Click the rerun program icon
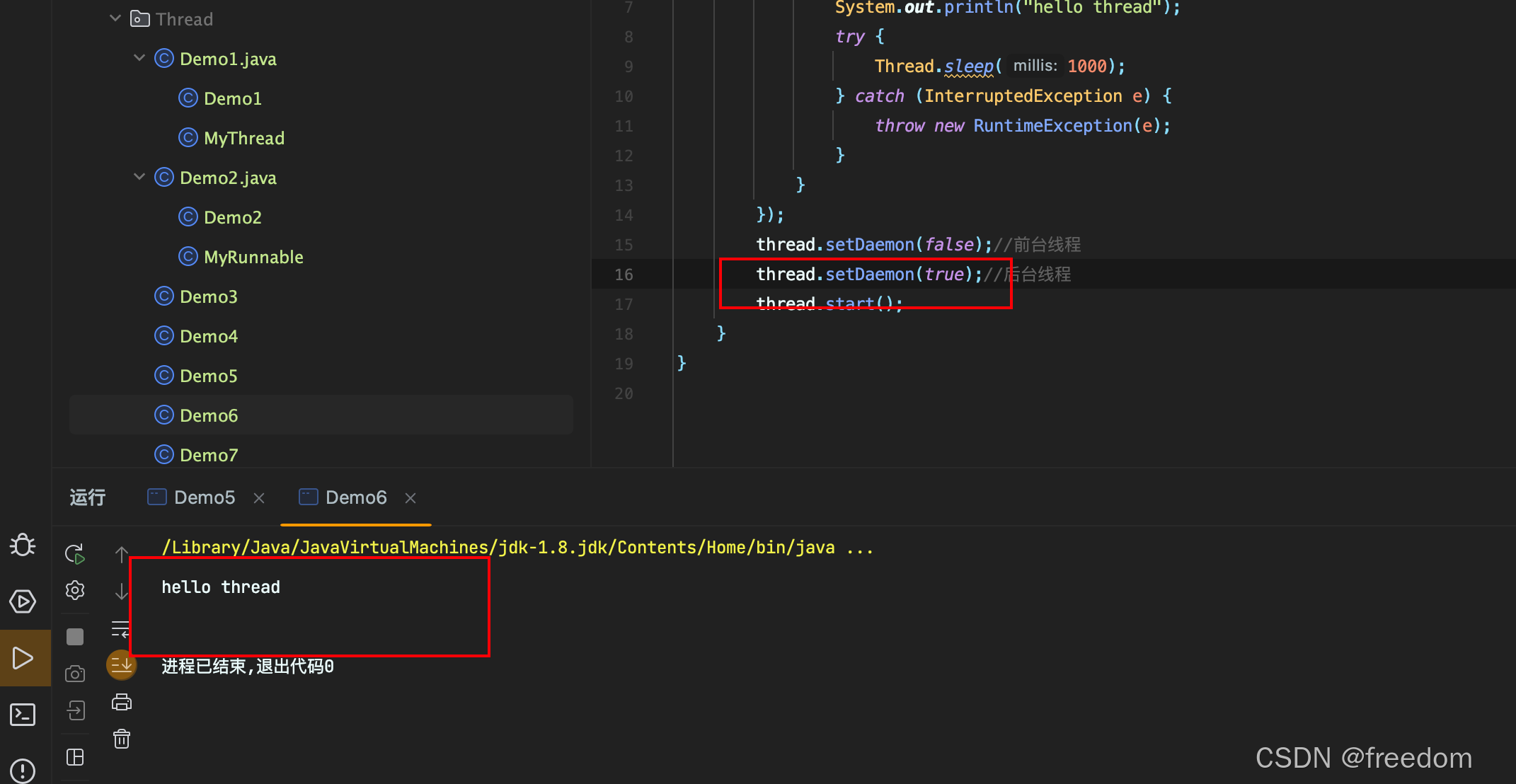The height and width of the screenshot is (784, 1516). tap(76, 553)
